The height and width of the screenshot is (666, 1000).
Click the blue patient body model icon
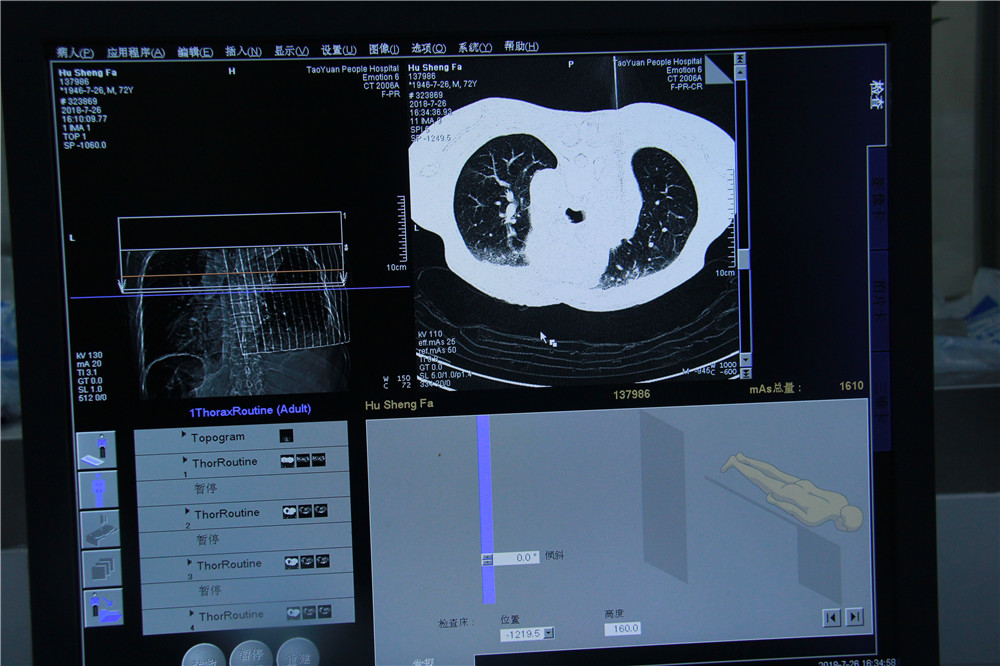click(98, 490)
